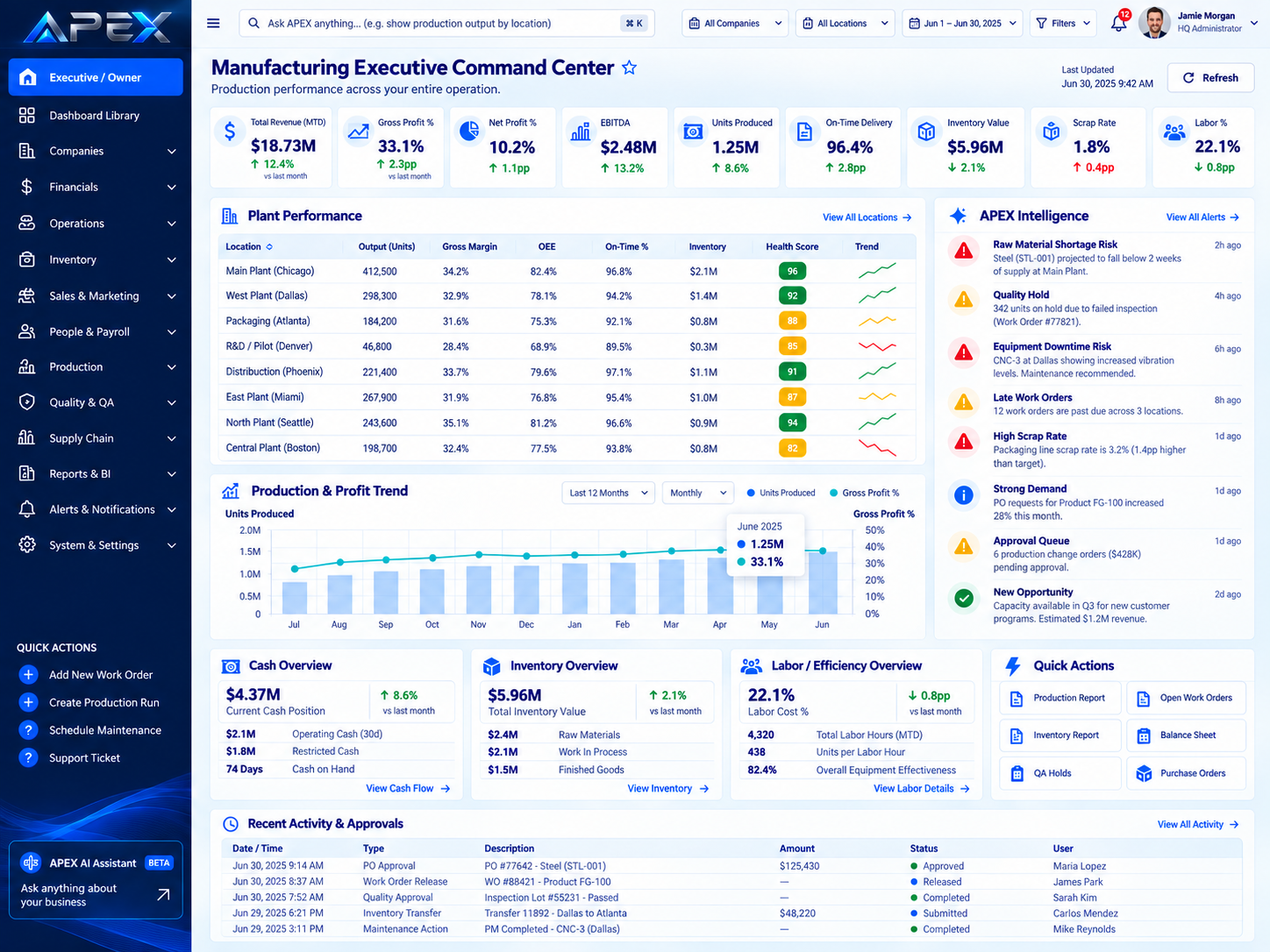
Task: Click the Inventory Overview cube icon
Action: click(492, 666)
